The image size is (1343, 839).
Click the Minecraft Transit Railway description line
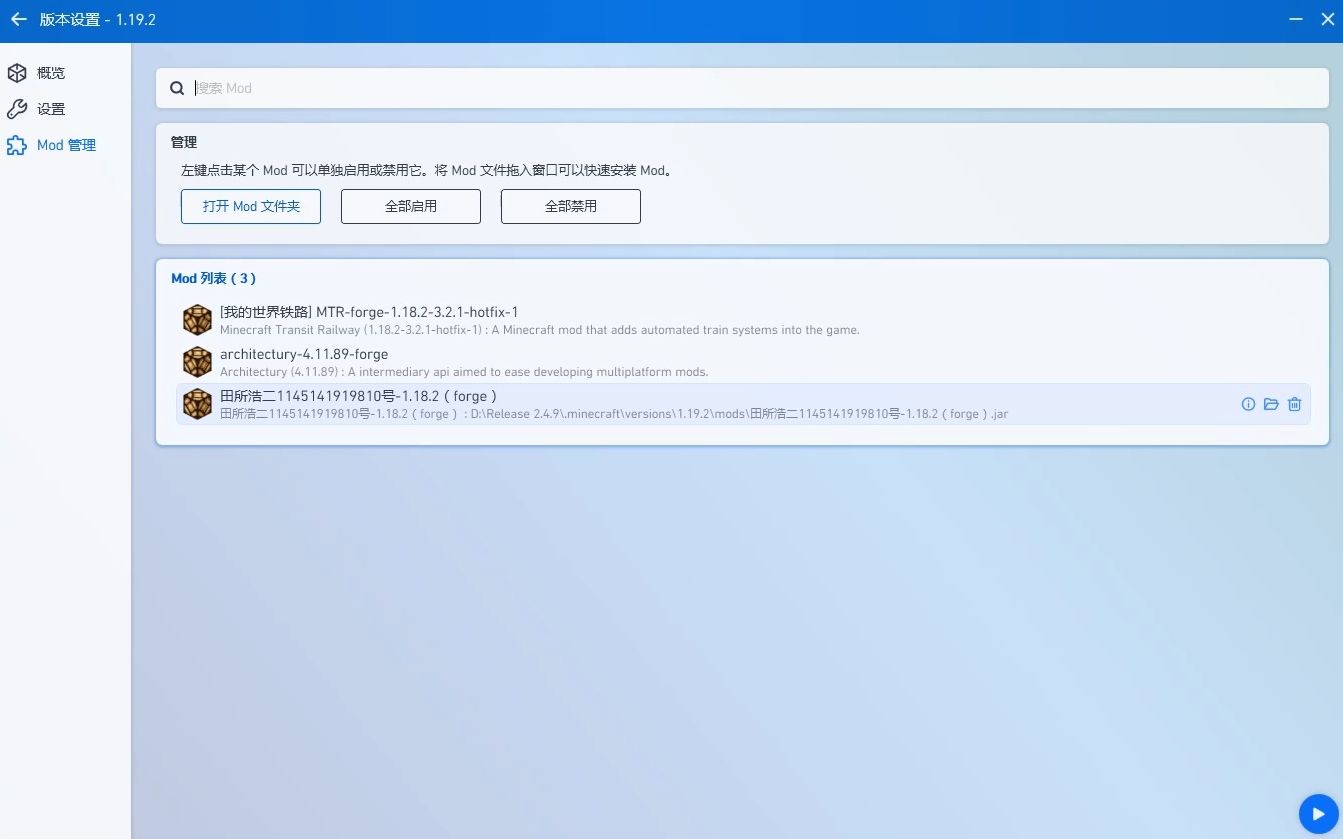[x=540, y=330]
